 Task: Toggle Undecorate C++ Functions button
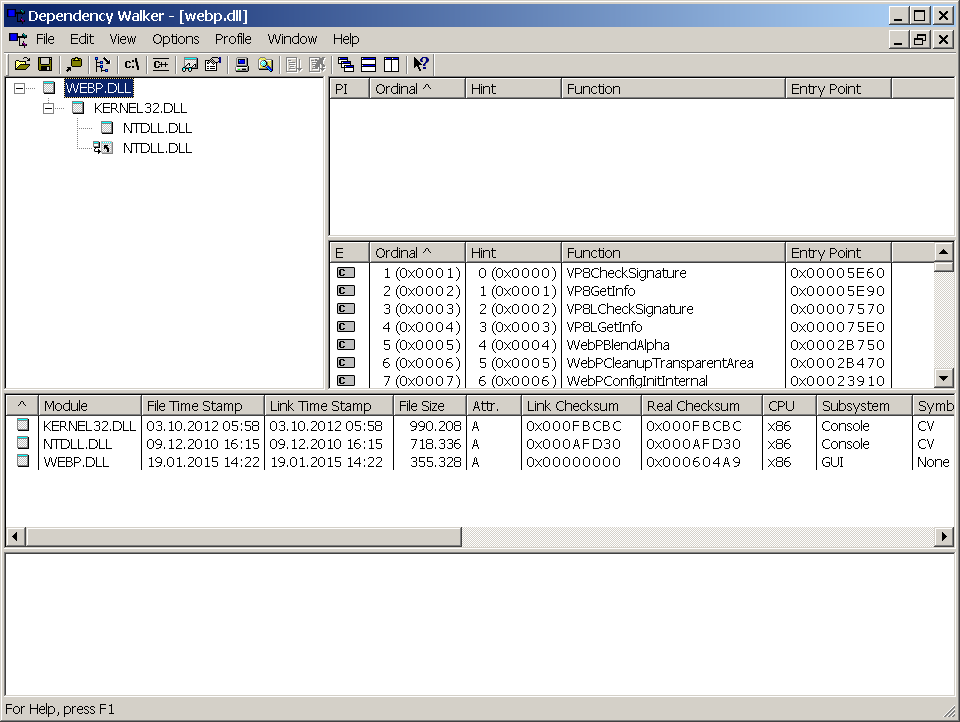point(160,65)
